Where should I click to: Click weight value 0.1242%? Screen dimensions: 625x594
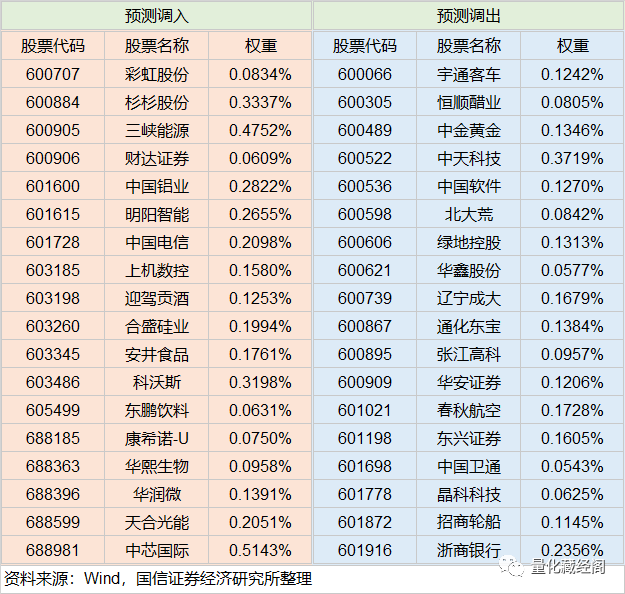click(572, 75)
